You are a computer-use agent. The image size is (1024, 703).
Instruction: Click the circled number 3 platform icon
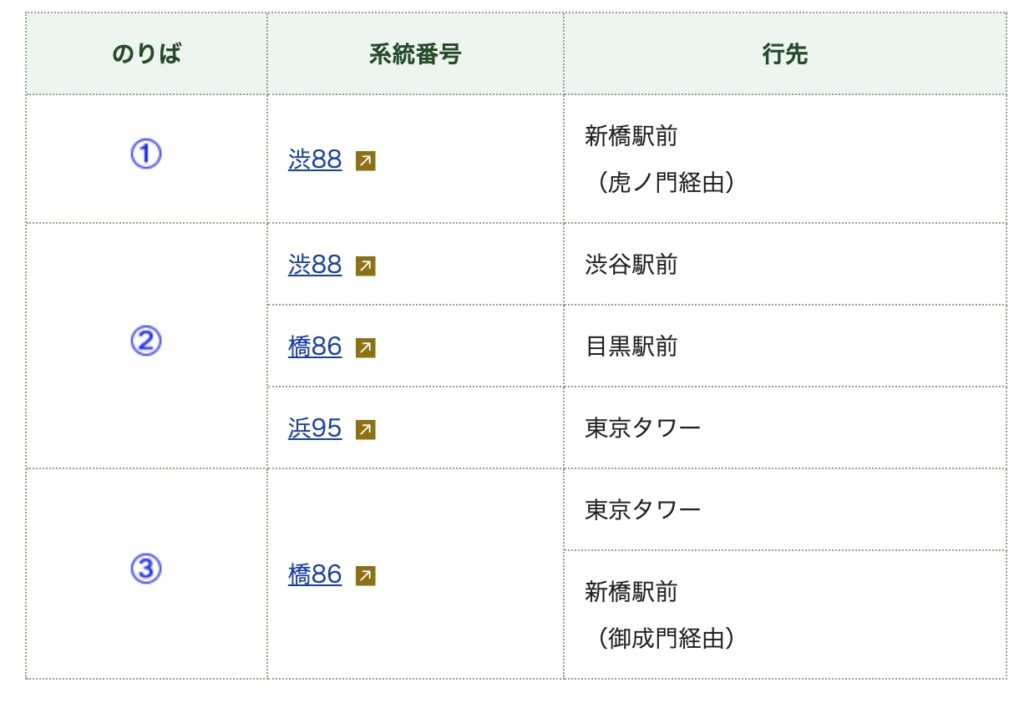(x=146, y=568)
